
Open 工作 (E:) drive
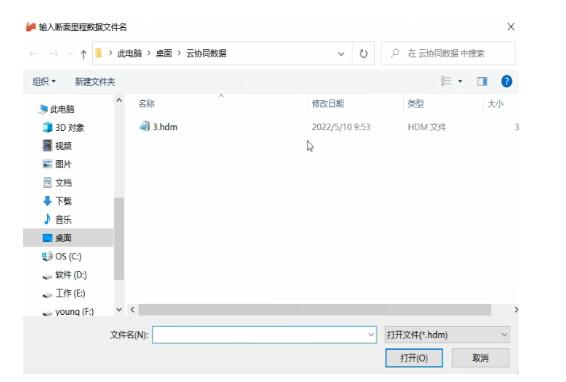(64, 293)
